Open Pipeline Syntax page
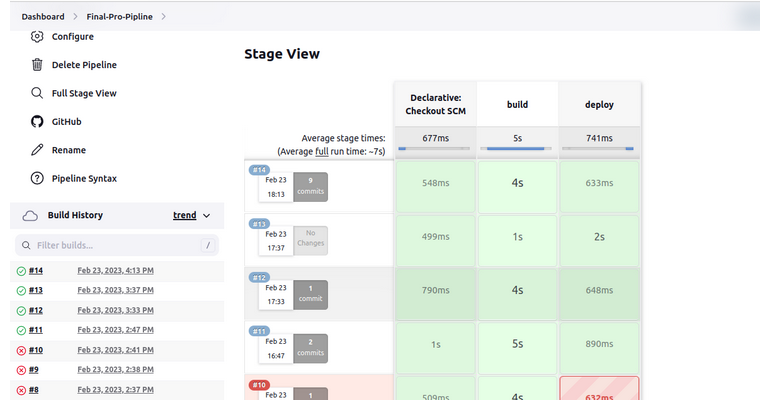Image resolution: width=760 pixels, height=408 pixels. coord(84,178)
